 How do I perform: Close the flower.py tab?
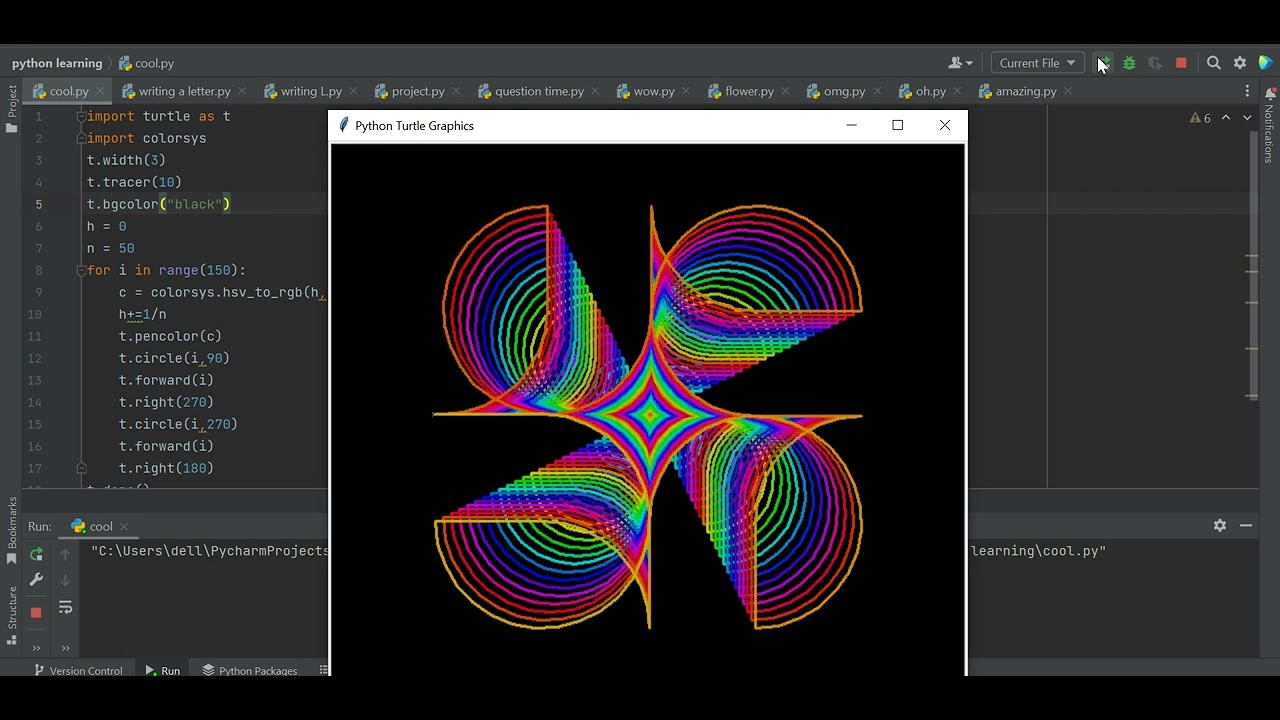click(x=785, y=91)
